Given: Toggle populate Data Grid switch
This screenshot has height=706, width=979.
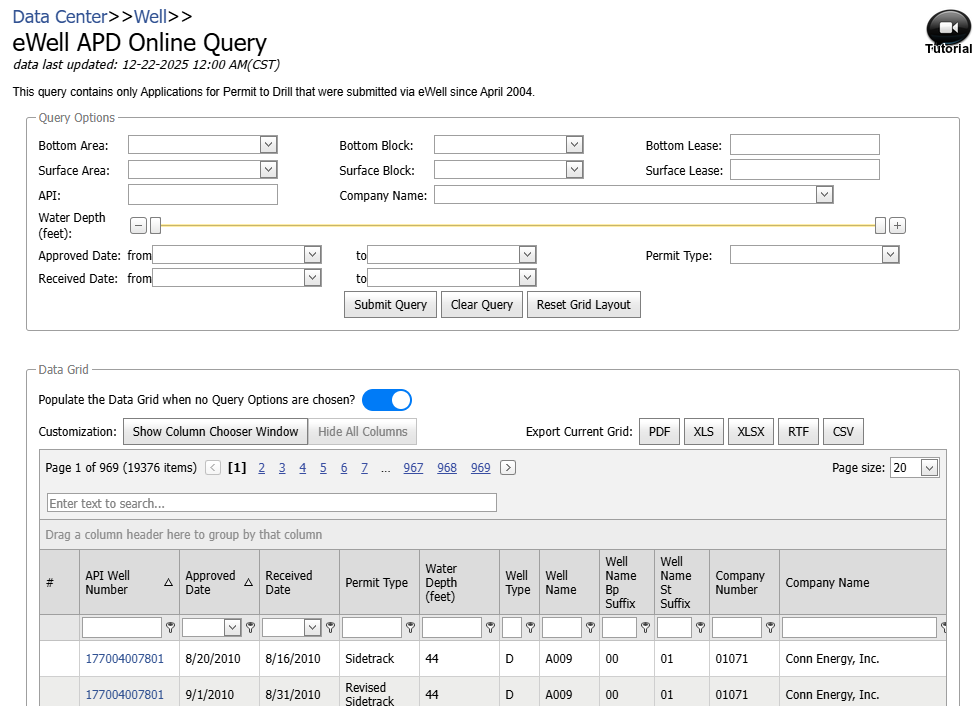Looking at the screenshot, I should click(x=386, y=400).
